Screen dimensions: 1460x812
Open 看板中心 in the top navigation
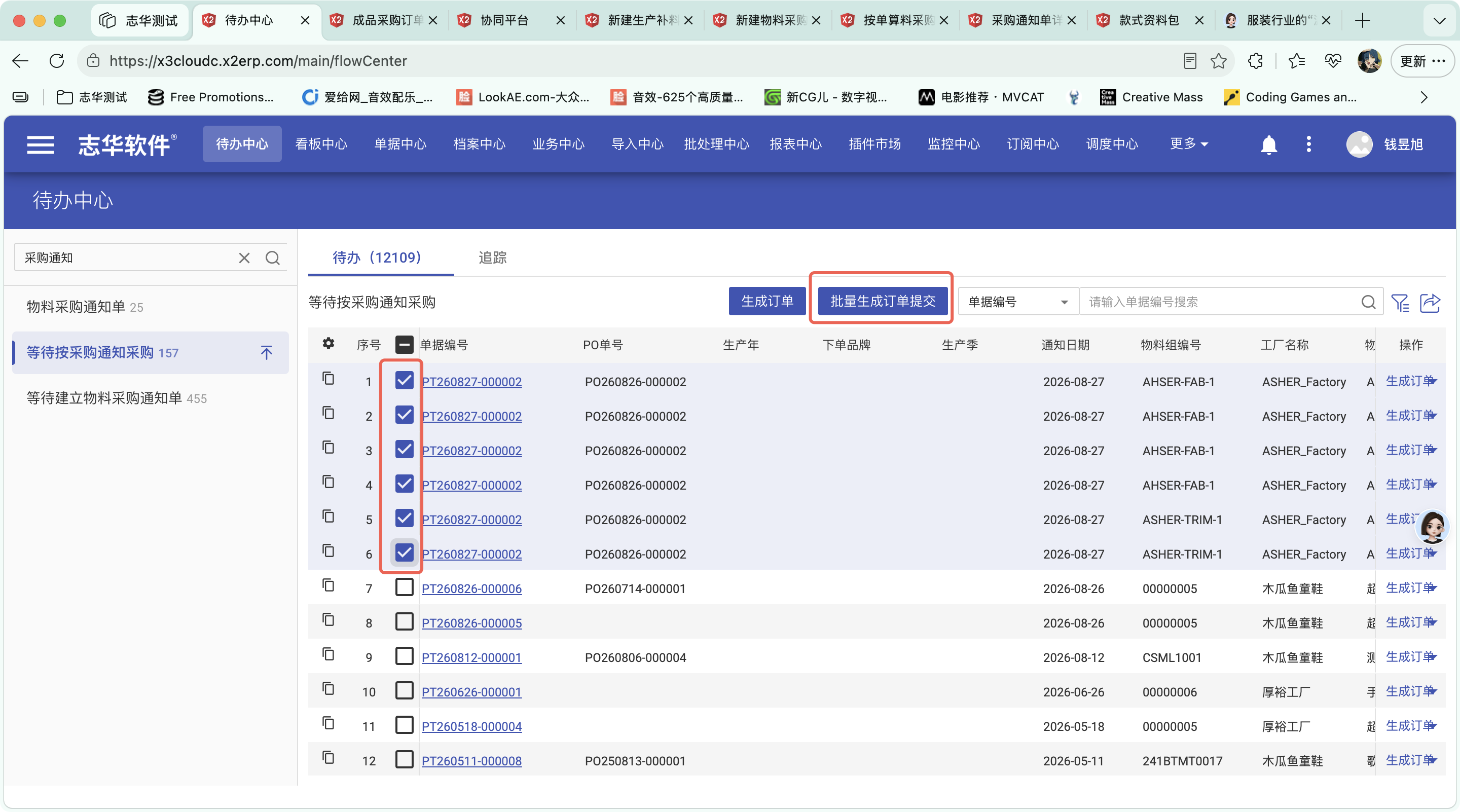click(x=321, y=144)
